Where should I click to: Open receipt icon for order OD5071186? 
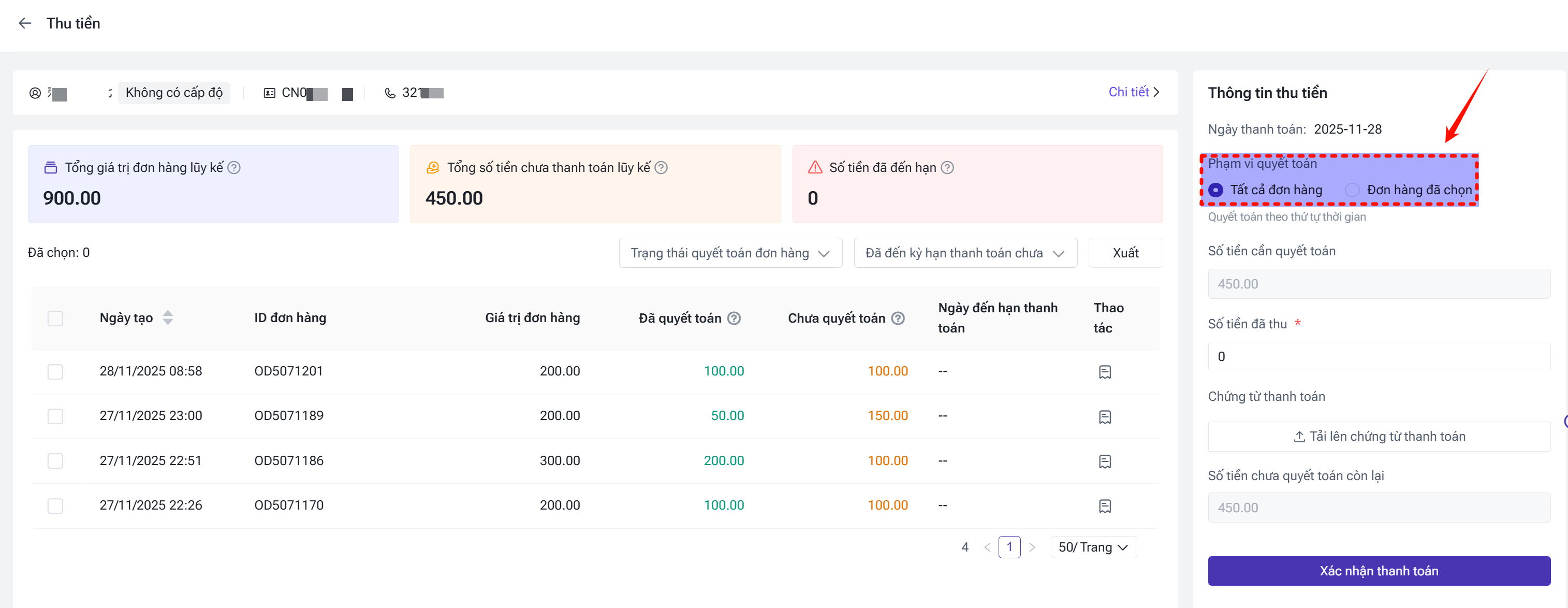(1104, 461)
